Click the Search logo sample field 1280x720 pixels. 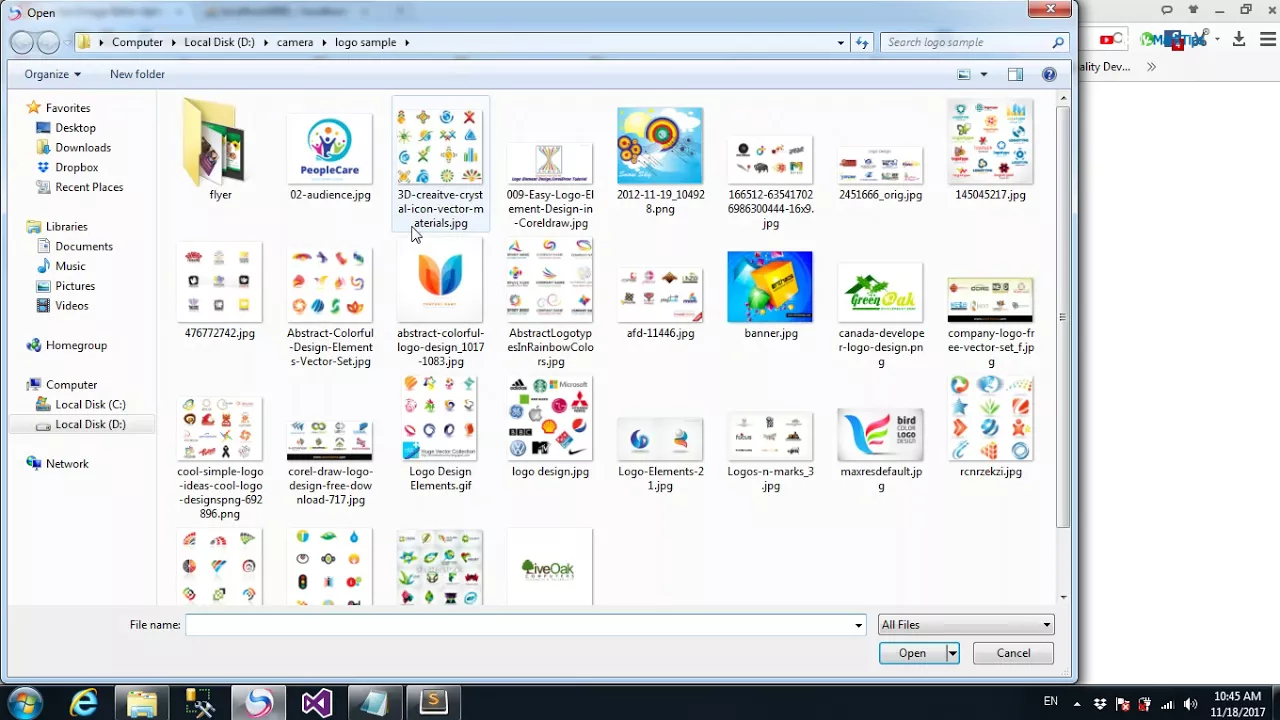pos(965,42)
